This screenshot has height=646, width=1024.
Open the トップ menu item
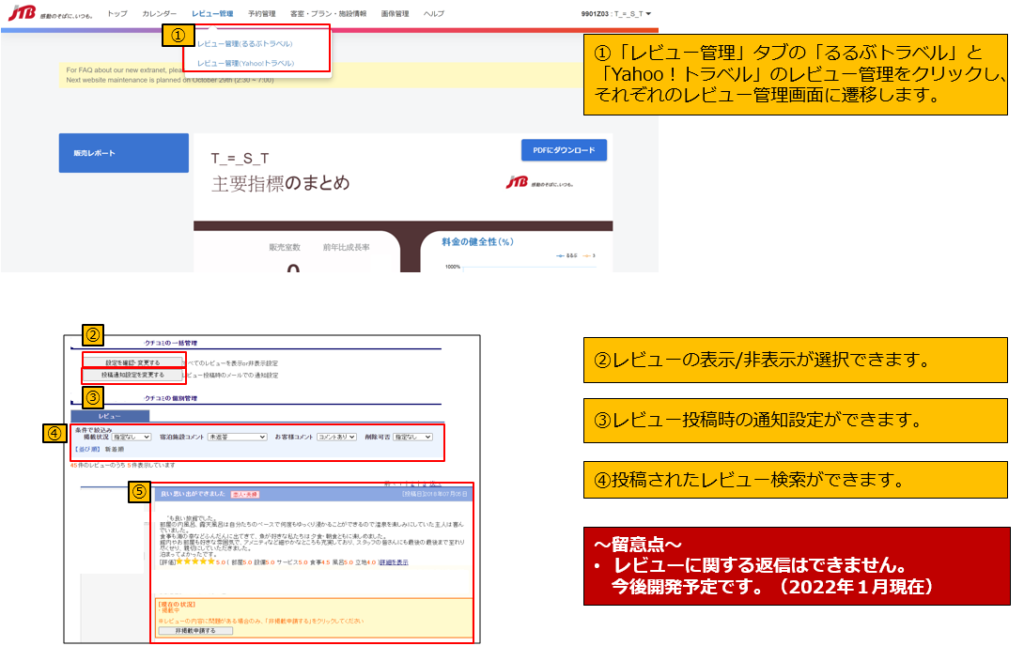coord(117,14)
